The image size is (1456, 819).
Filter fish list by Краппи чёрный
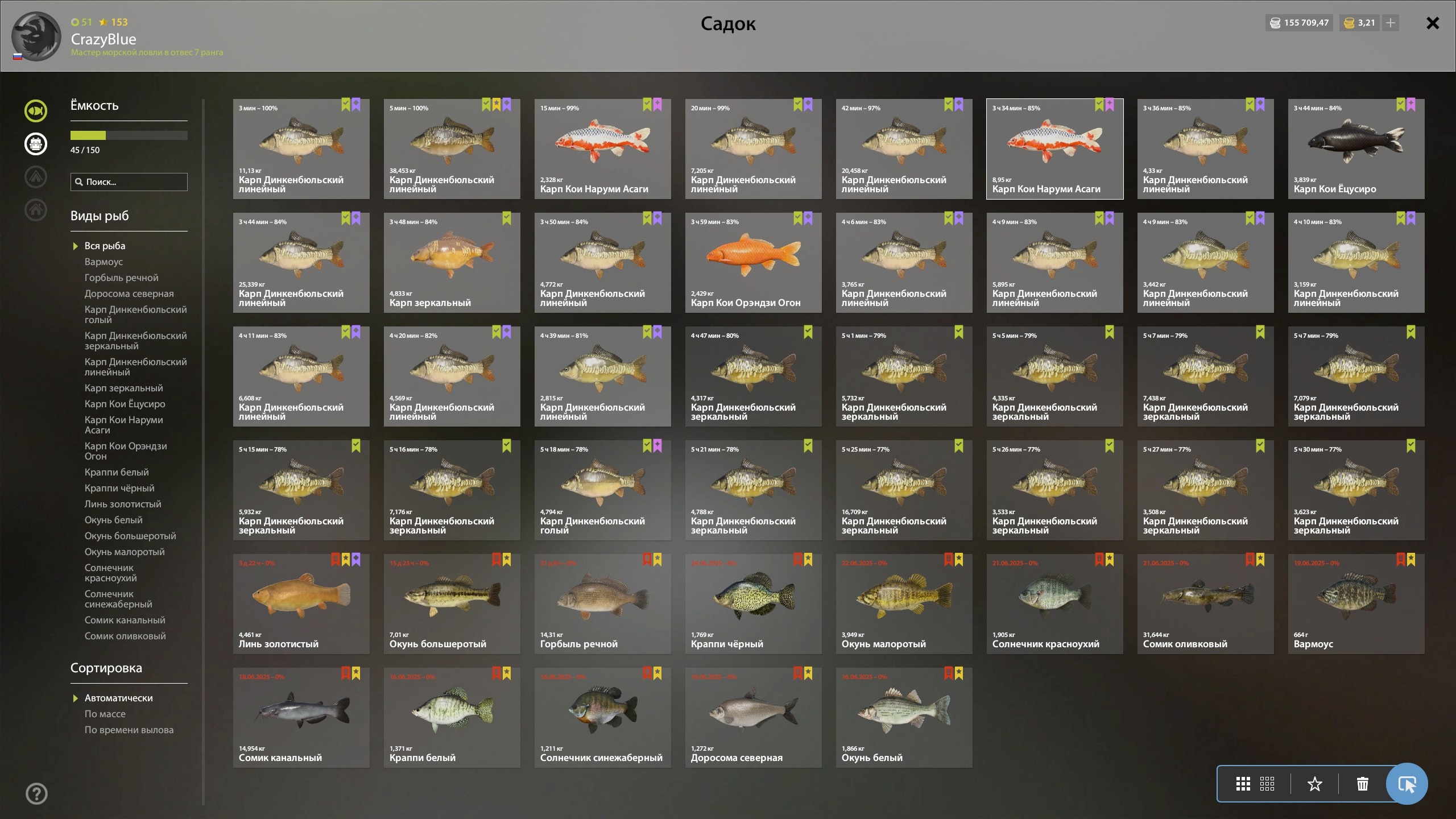[119, 488]
